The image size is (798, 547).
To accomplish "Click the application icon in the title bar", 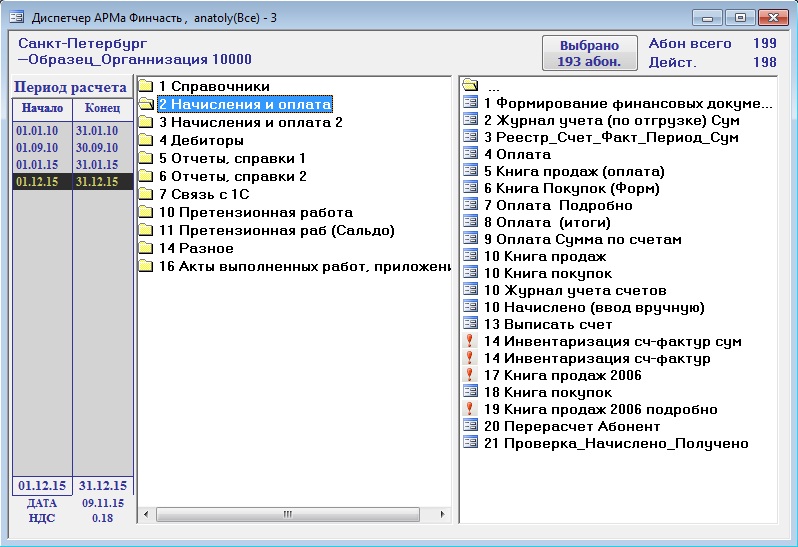I will [x=15, y=17].
